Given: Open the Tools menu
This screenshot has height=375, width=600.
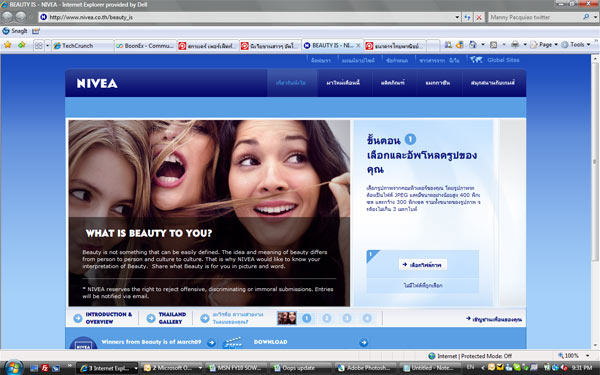Looking at the screenshot, I should [576, 45].
